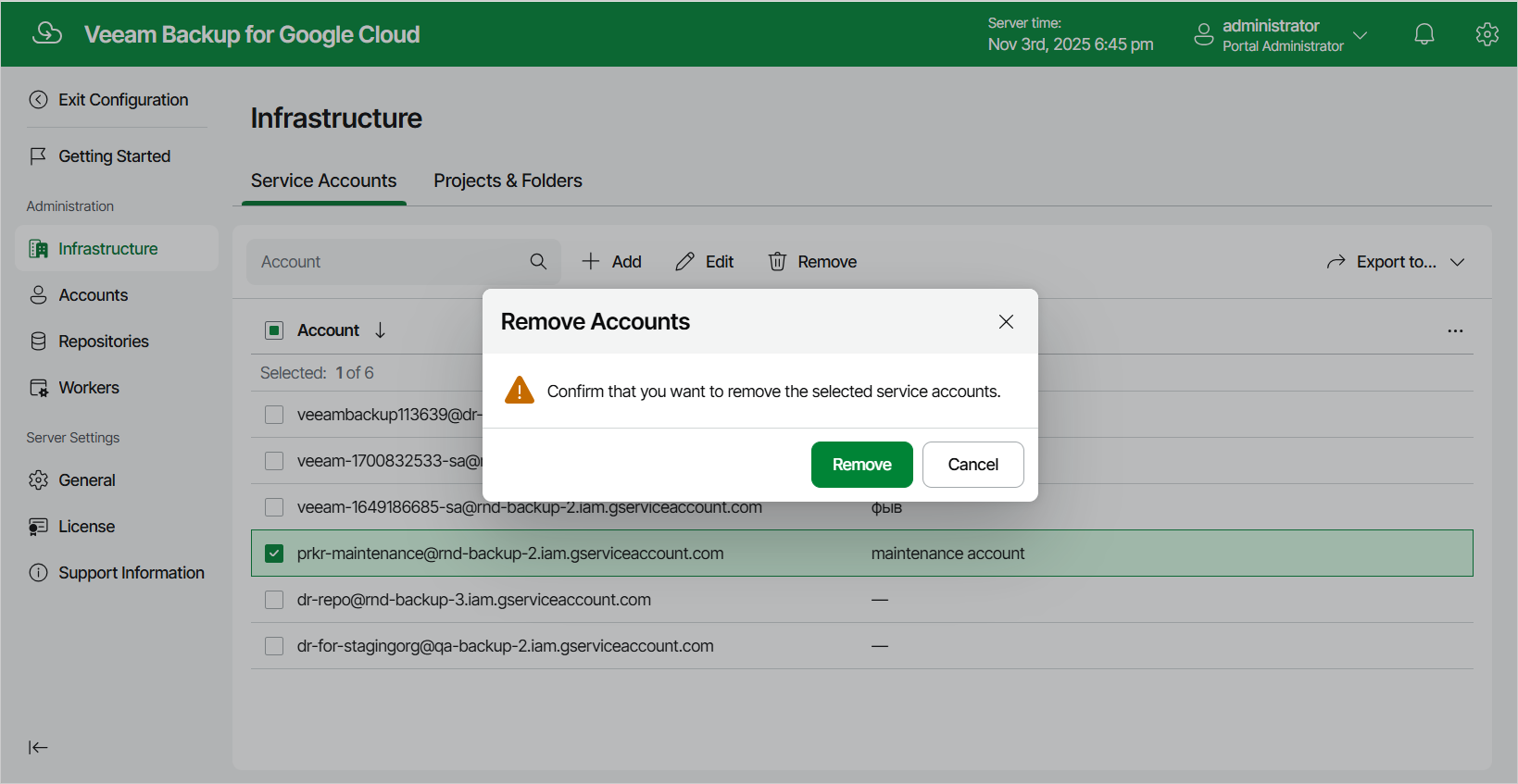The image size is (1518, 784).
Task: Open Getting Started in the sidebar
Action: [x=117, y=156]
